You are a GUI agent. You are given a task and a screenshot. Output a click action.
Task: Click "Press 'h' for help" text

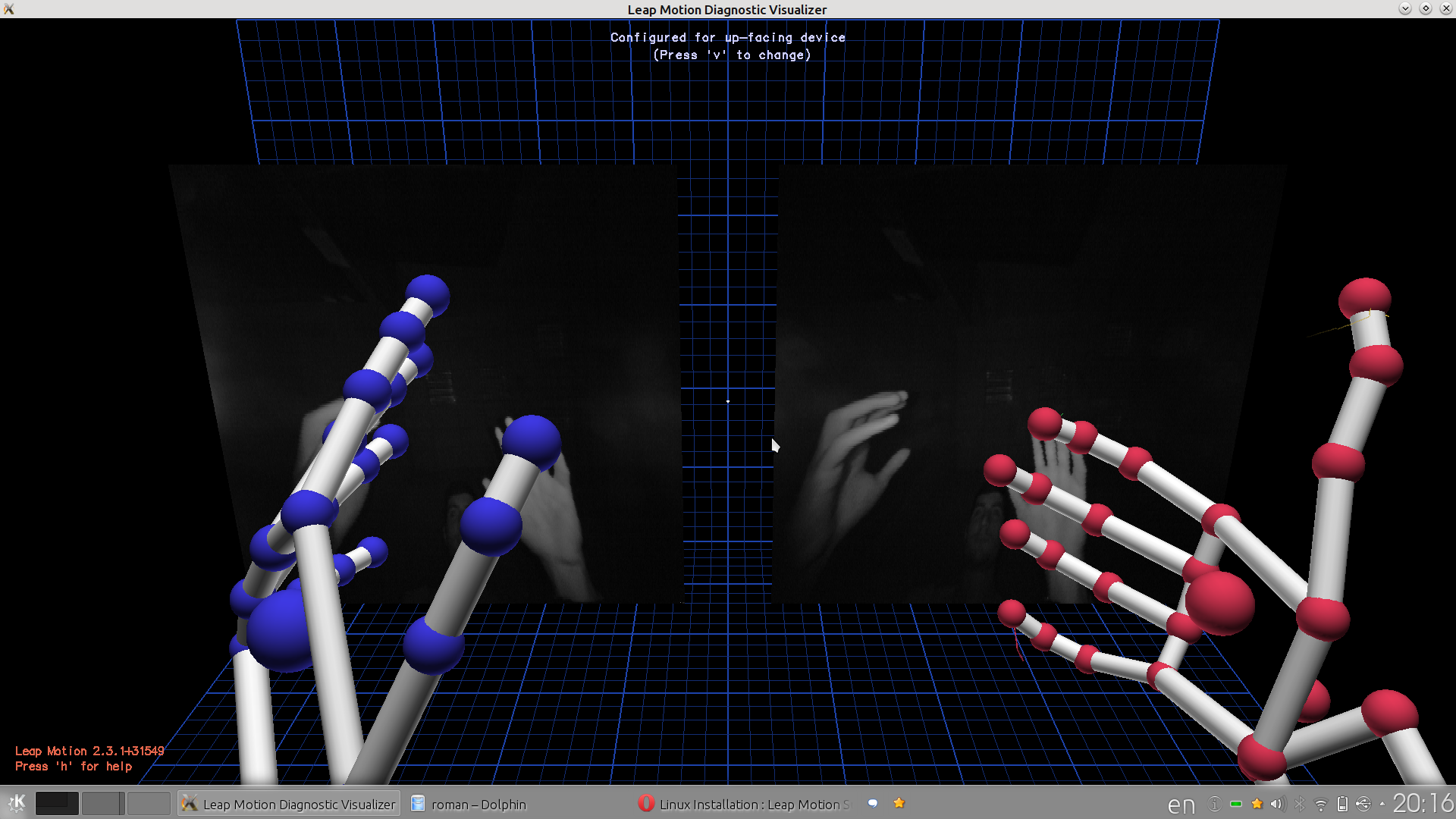click(x=74, y=767)
